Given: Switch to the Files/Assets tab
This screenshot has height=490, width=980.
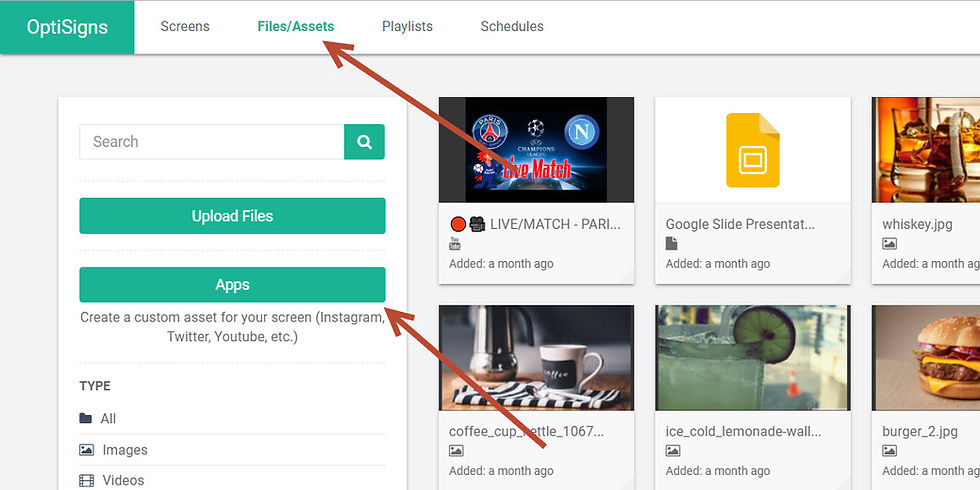Looking at the screenshot, I should tap(296, 27).
